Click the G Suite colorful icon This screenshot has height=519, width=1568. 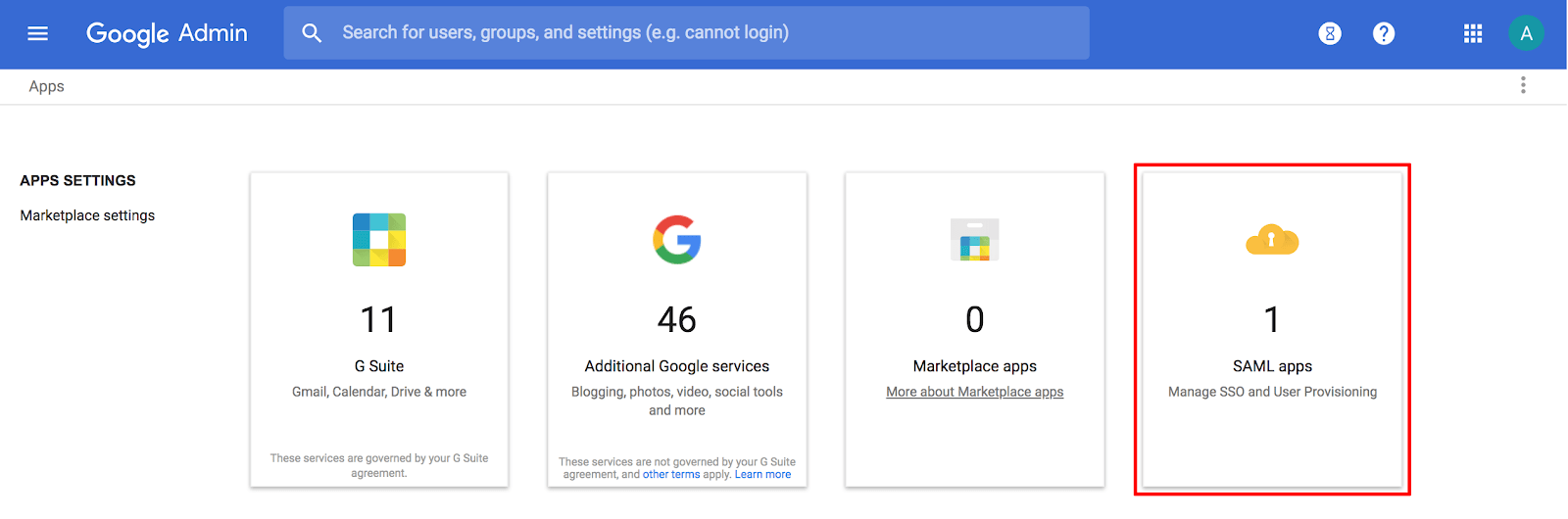tap(379, 240)
